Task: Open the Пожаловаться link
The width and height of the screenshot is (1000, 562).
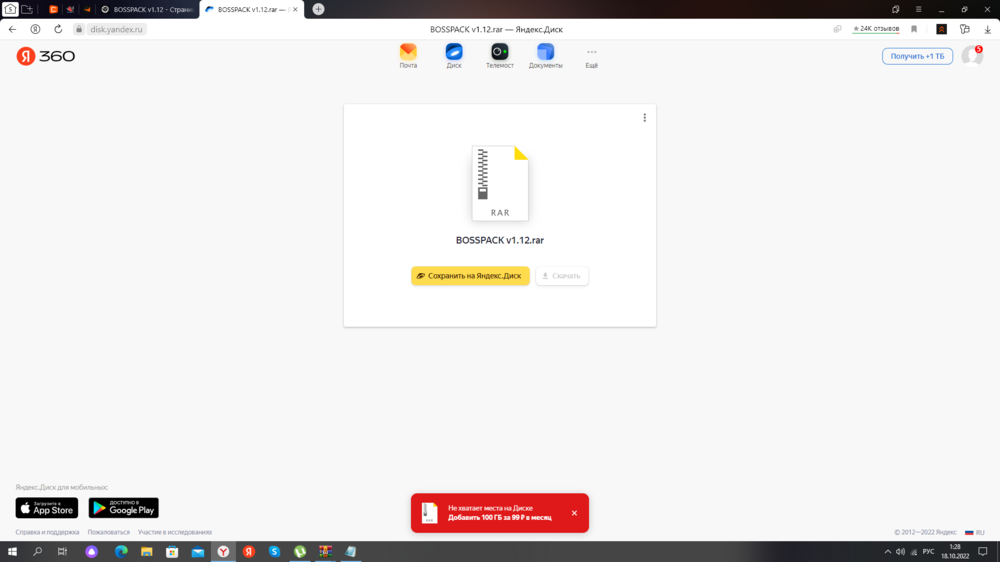Action: (x=108, y=532)
